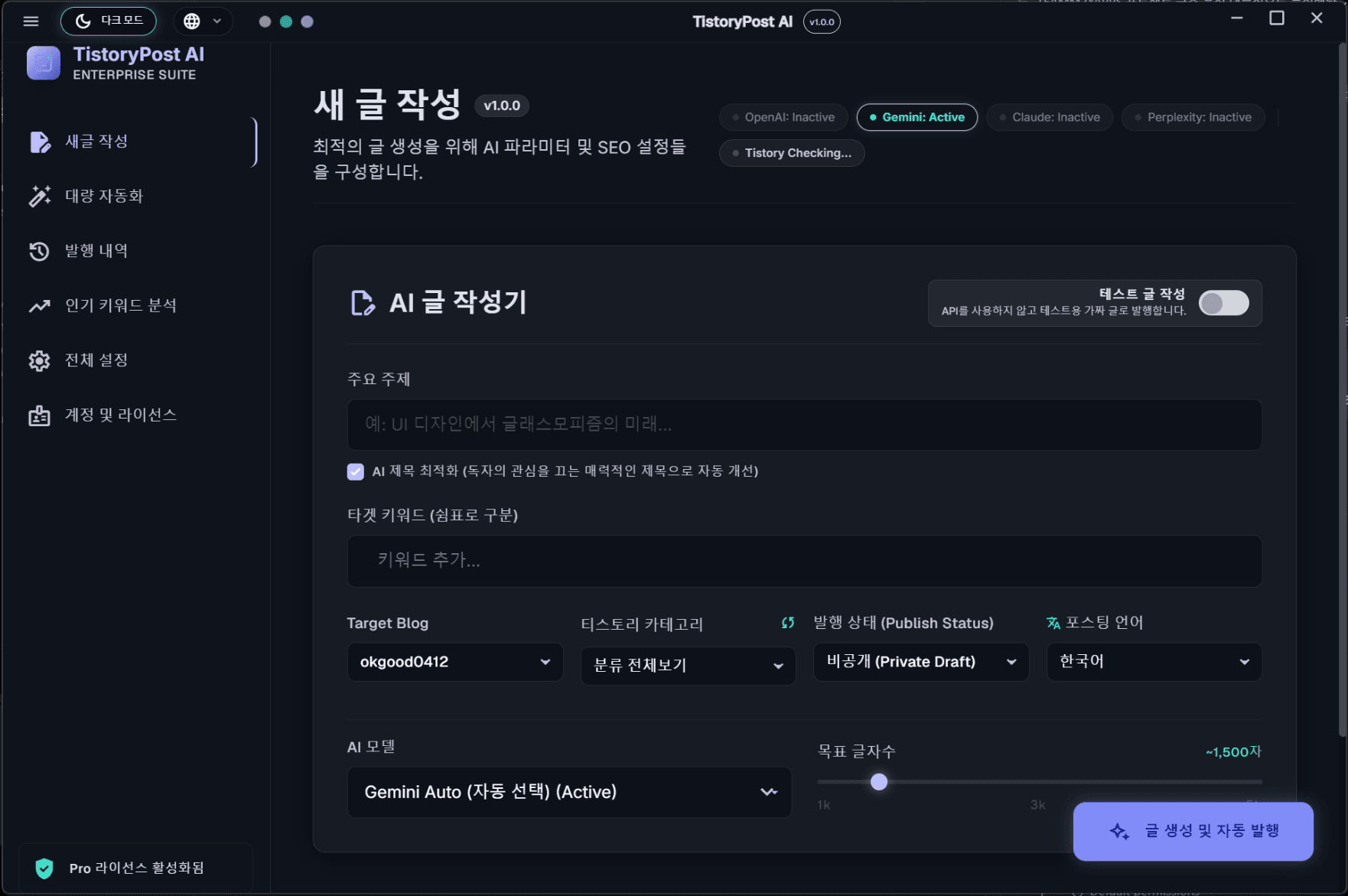Enable the 테스트 글 작성 toggle
The width and height of the screenshot is (1348, 896).
pos(1223,303)
